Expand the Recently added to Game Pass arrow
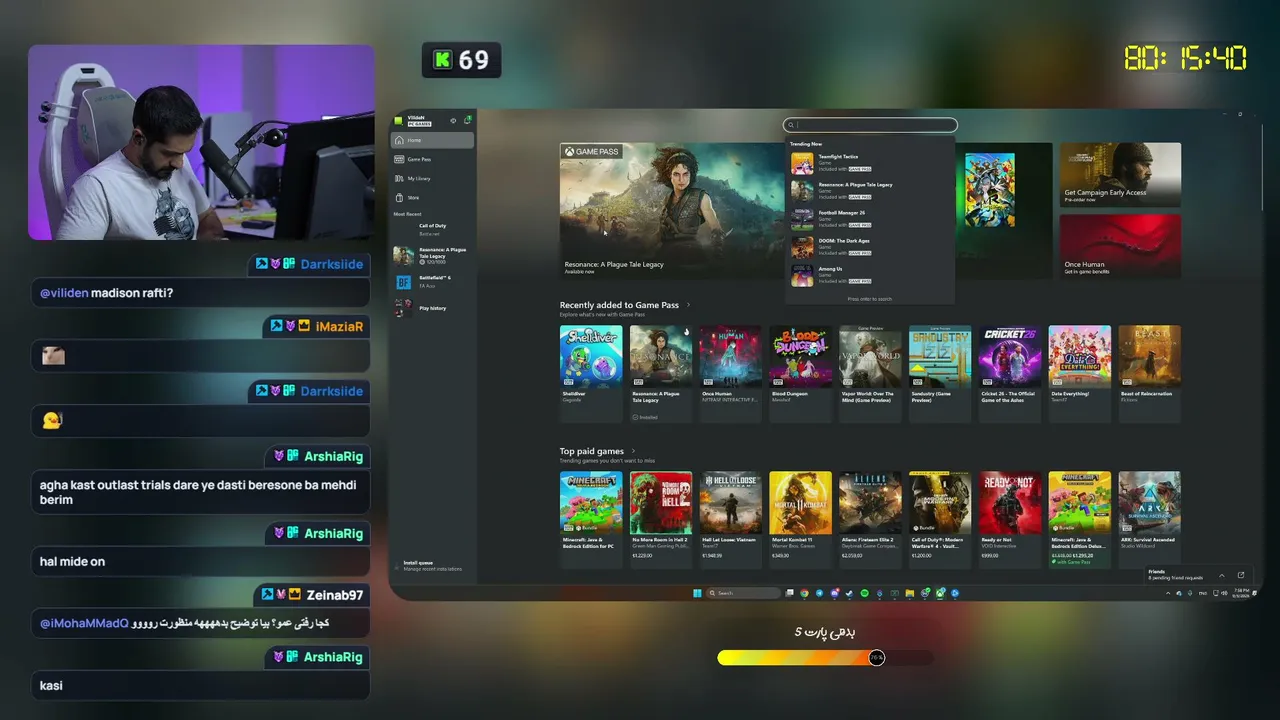Viewport: 1280px width, 720px height. coord(688,305)
